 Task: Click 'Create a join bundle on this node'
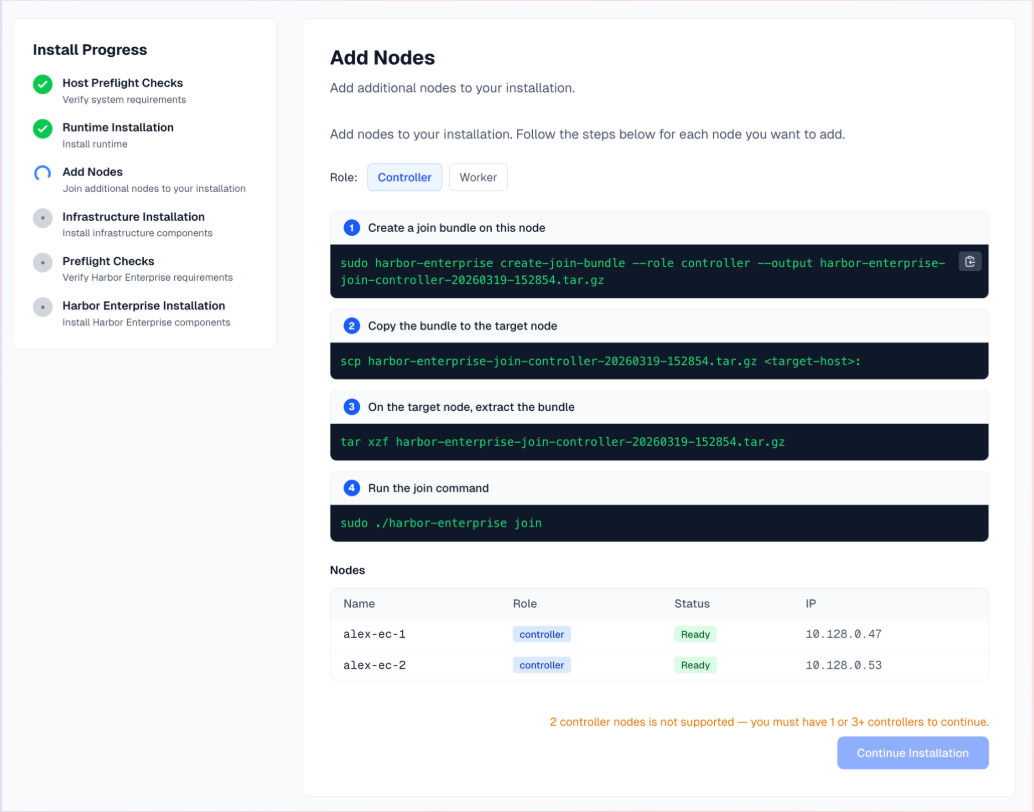coord(456,228)
